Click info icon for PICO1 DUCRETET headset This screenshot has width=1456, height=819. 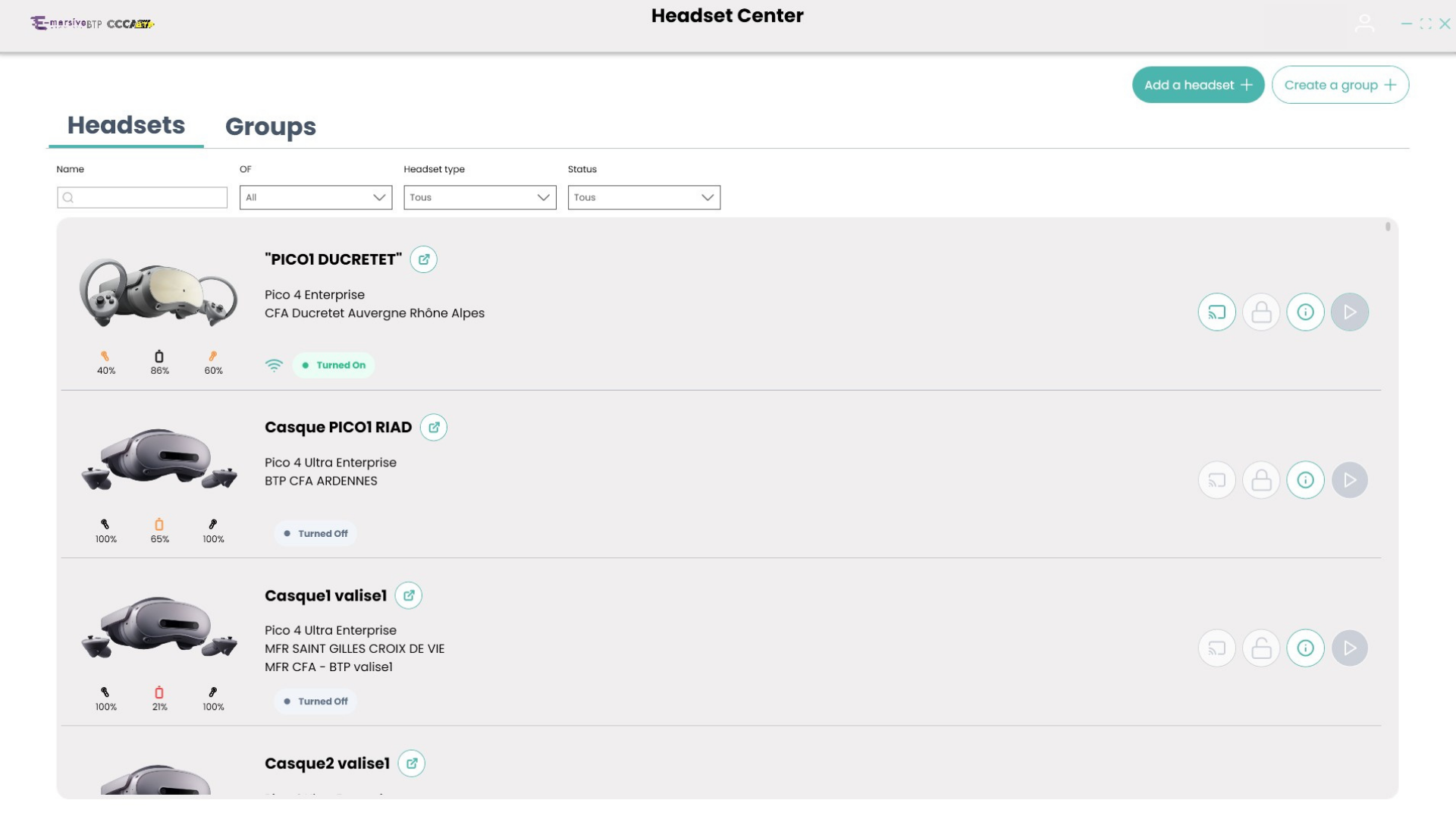(x=1305, y=312)
